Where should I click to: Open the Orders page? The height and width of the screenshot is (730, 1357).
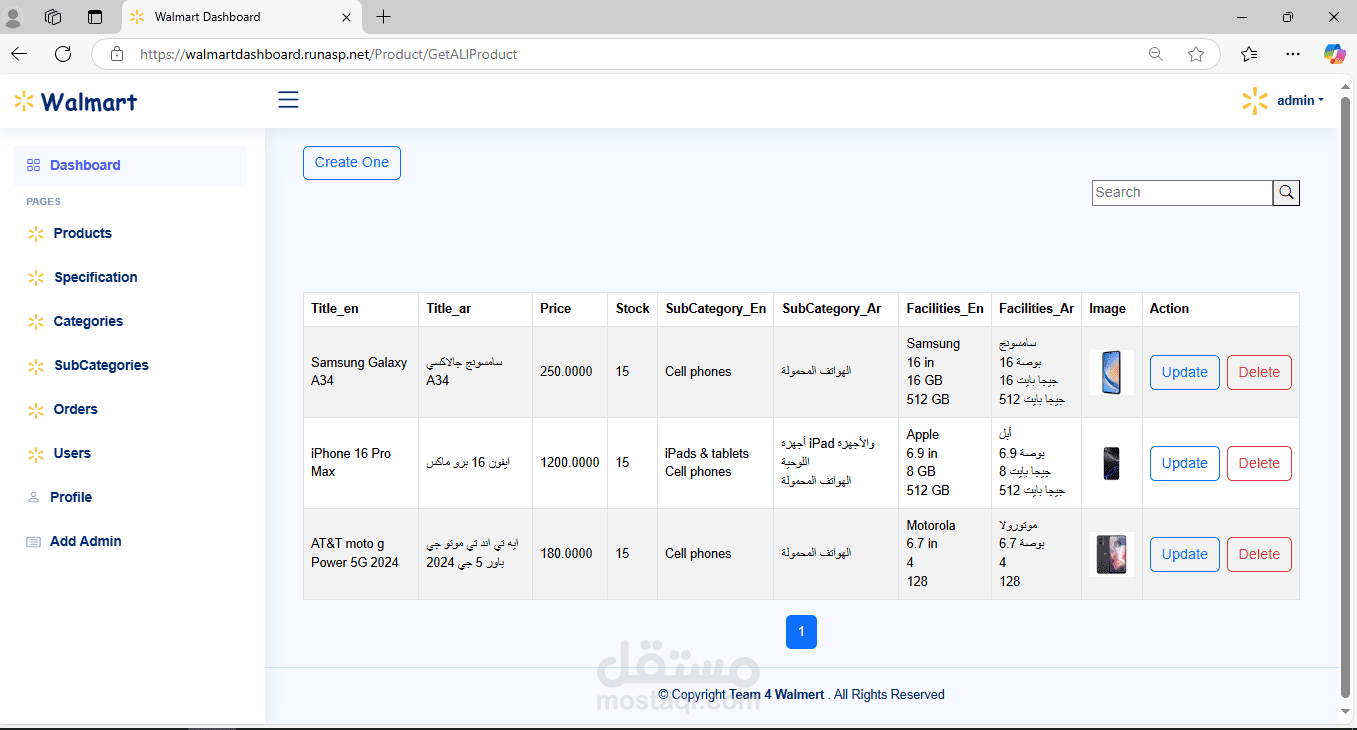pyautogui.click(x=76, y=409)
